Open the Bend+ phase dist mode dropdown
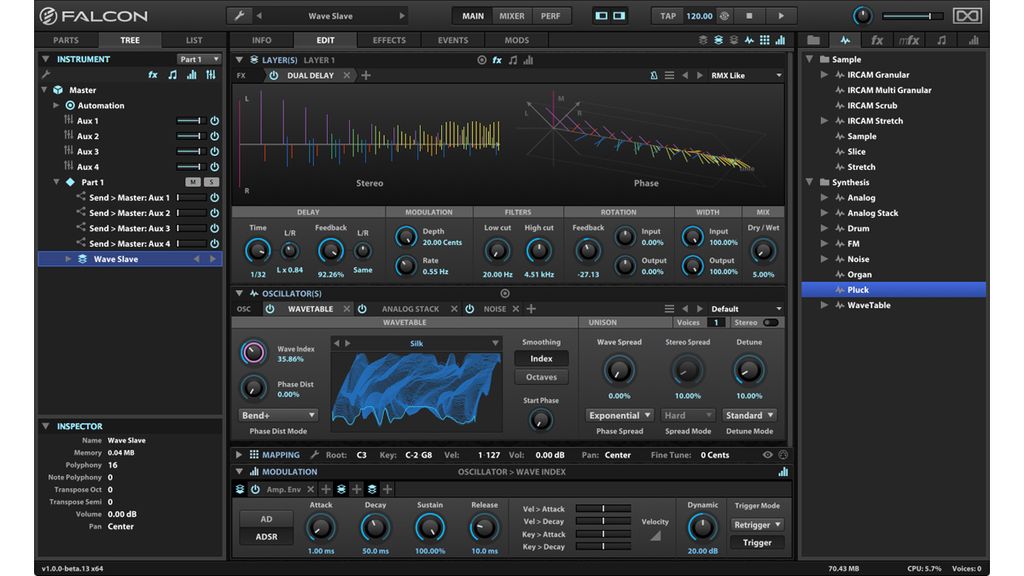This screenshot has height=576, width=1024. 278,415
